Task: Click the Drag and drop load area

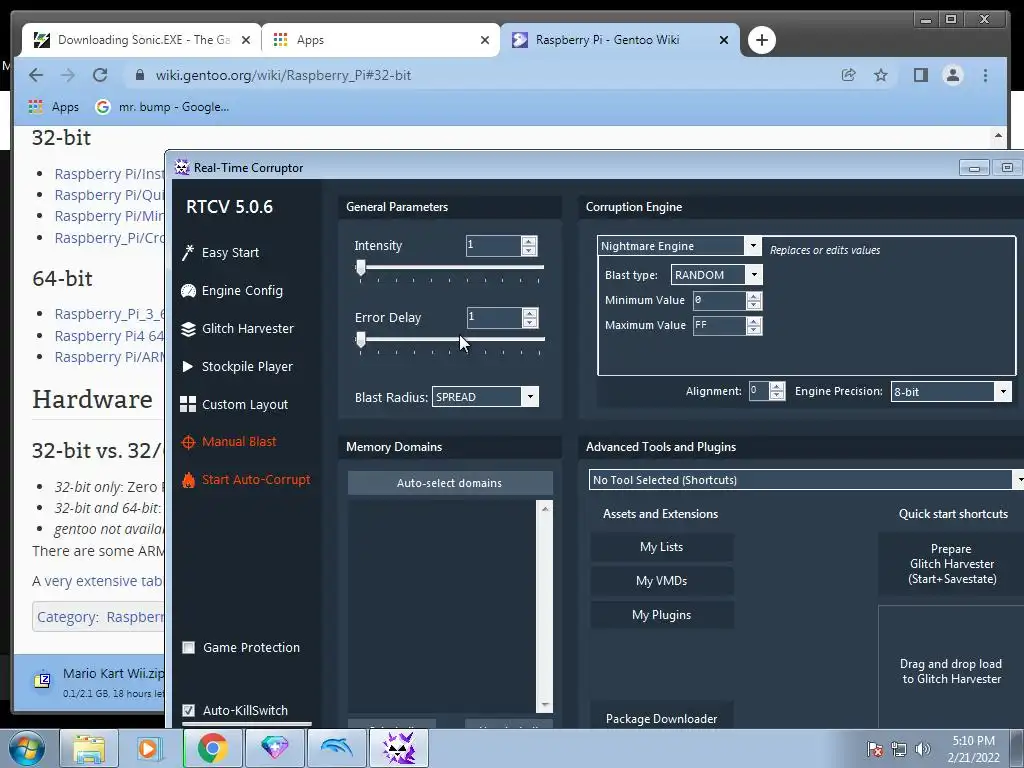Action: [x=951, y=666]
